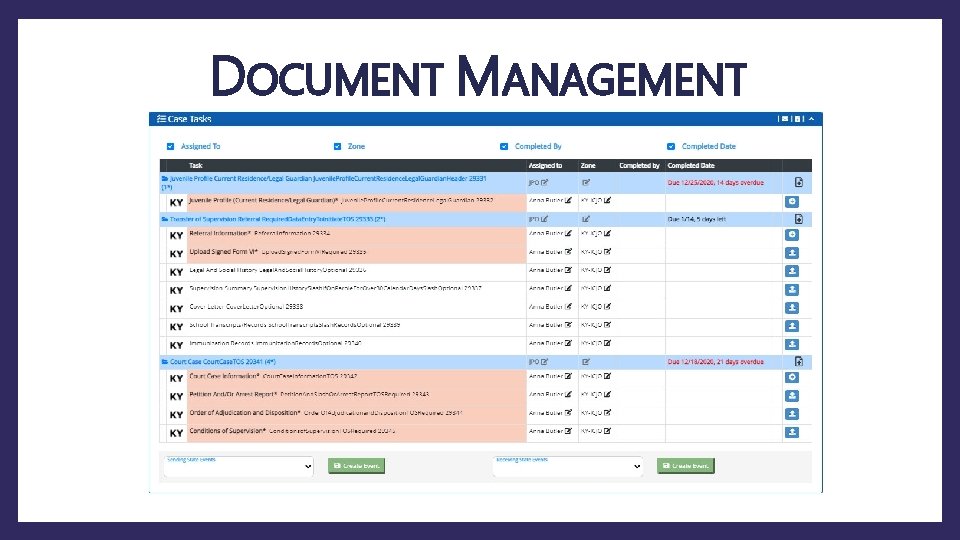Image resolution: width=960 pixels, height=540 pixels.
Task: Click plus button on Court Case Information row
Action: (792, 378)
